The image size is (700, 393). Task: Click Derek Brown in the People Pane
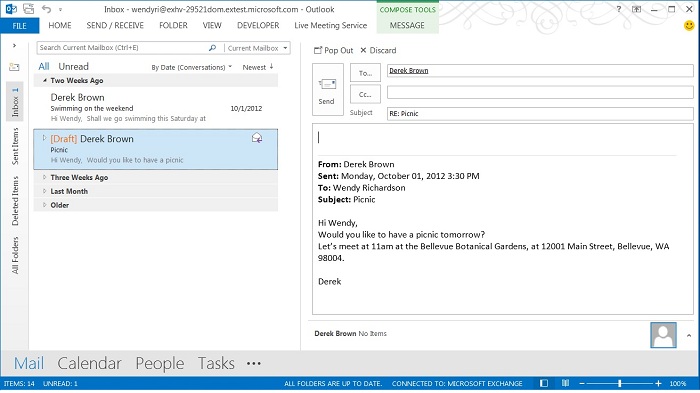pyautogui.click(x=335, y=334)
